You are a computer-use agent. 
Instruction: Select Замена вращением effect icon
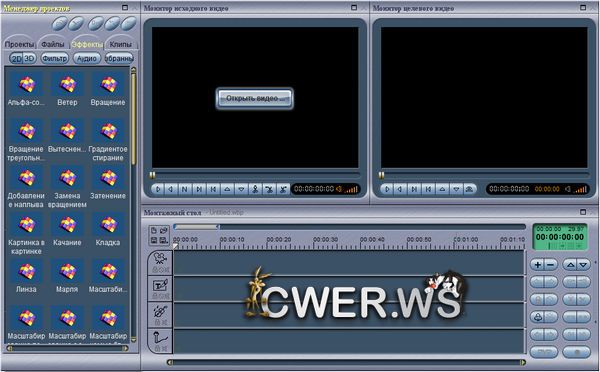tap(67, 178)
